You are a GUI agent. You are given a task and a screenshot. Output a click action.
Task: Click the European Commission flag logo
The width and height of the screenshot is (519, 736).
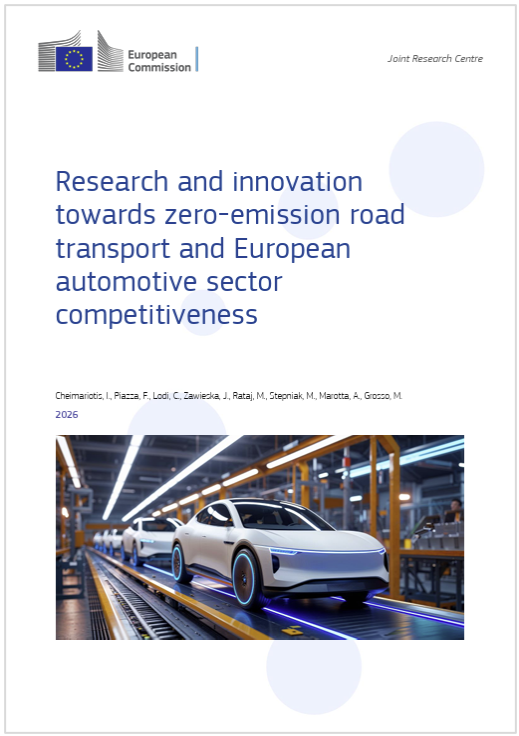74,59
